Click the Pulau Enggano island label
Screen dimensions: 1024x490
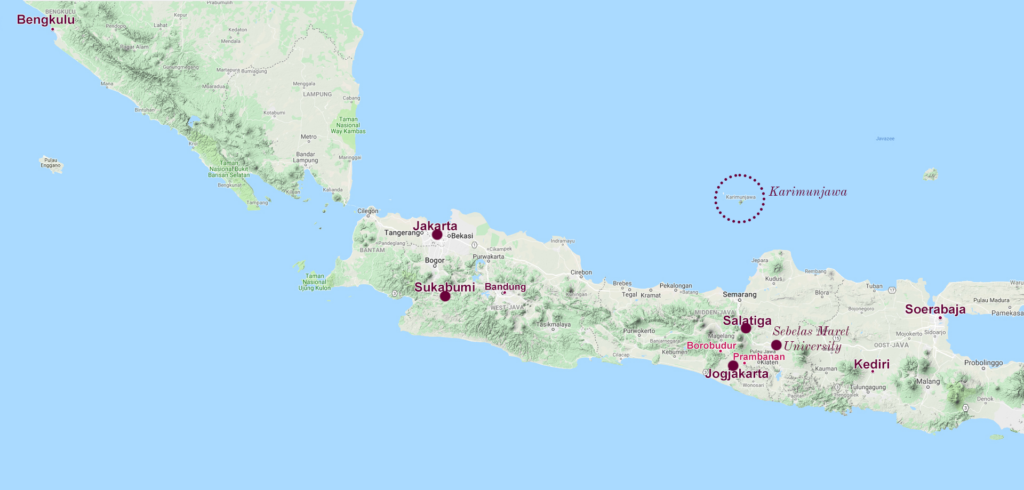[x=52, y=164]
